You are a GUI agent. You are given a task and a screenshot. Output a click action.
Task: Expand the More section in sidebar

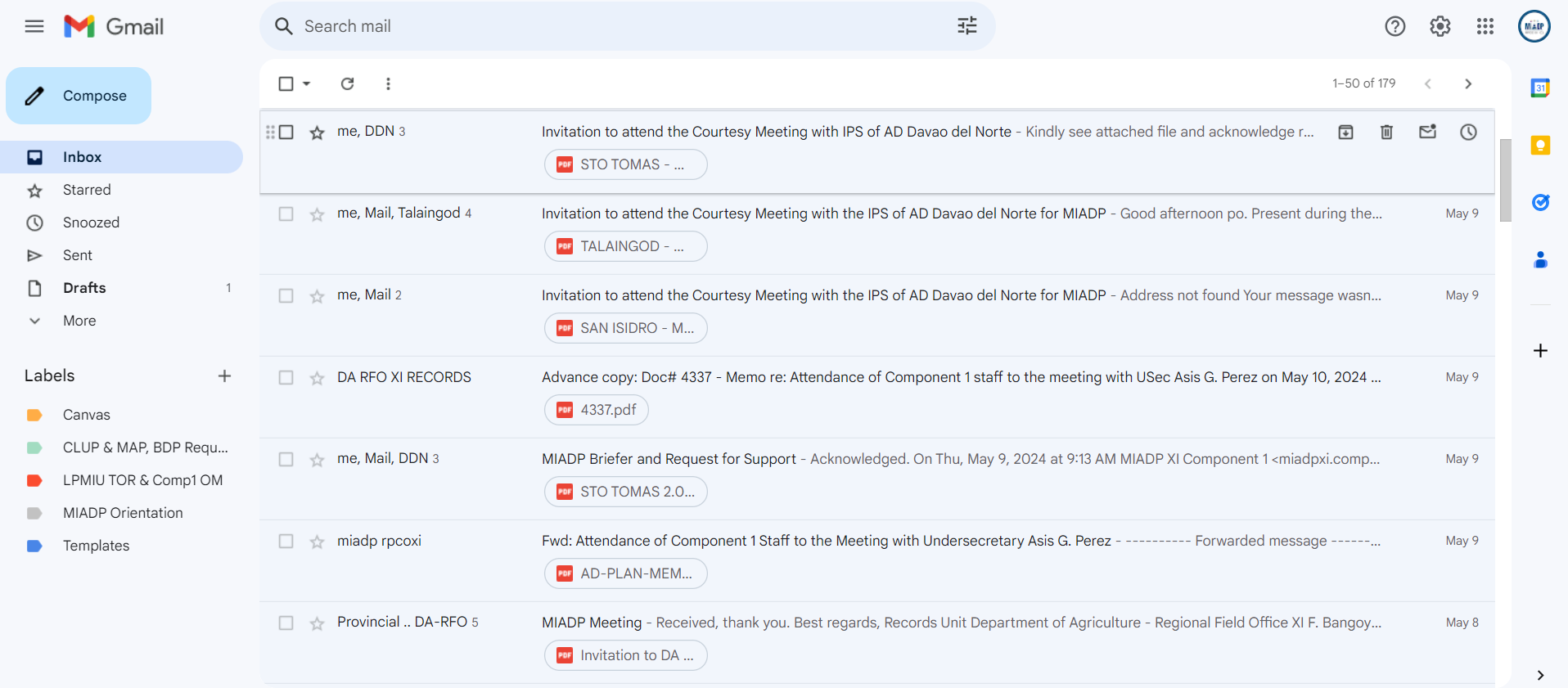79,321
